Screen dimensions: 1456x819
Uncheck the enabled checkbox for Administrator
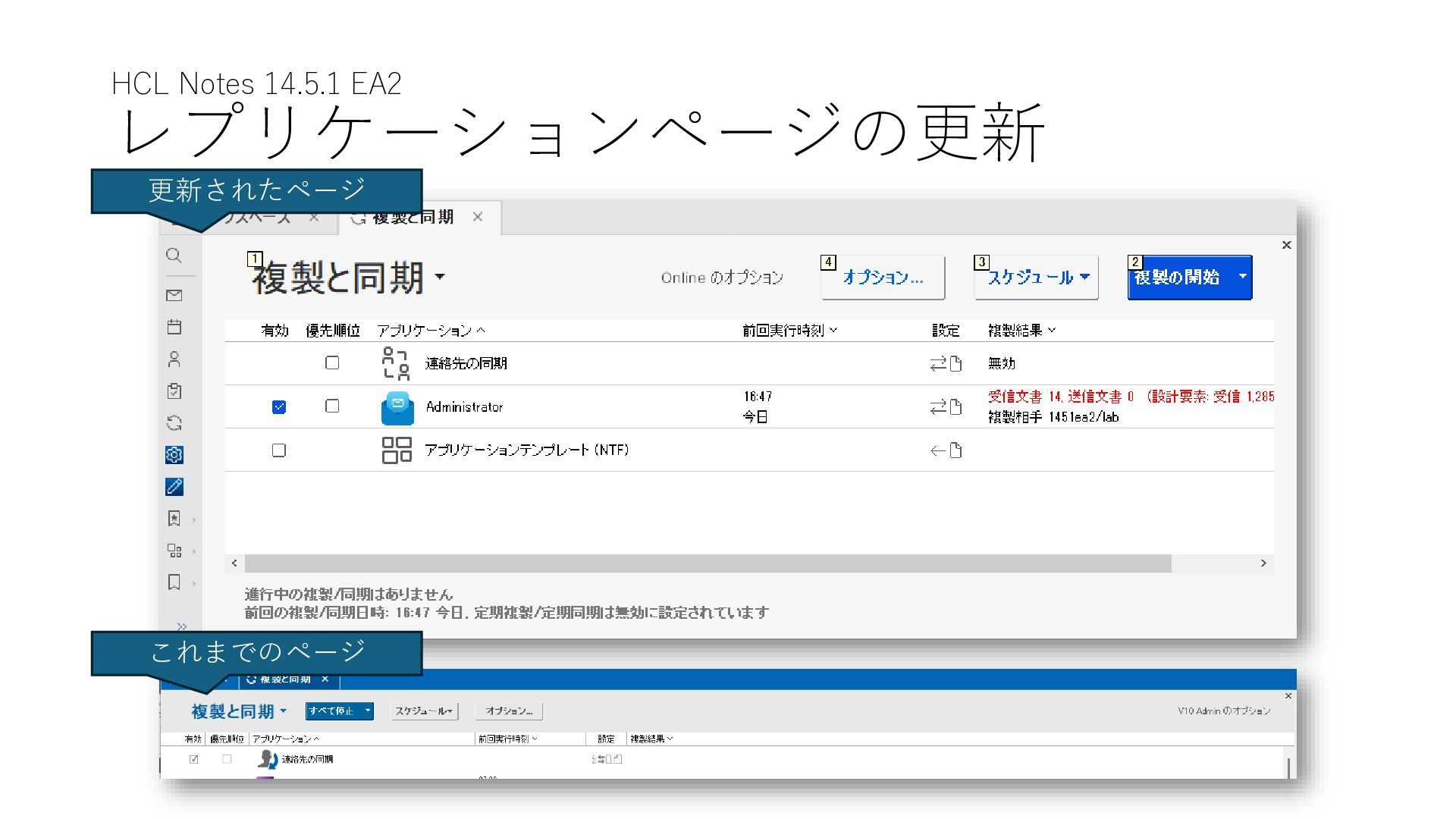tap(279, 407)
